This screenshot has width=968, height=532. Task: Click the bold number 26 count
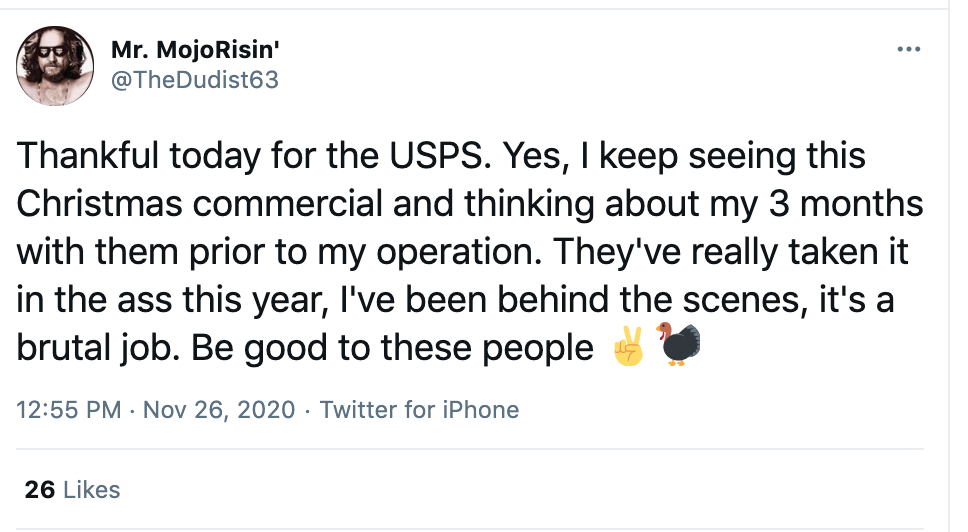[x=39, y=490]
